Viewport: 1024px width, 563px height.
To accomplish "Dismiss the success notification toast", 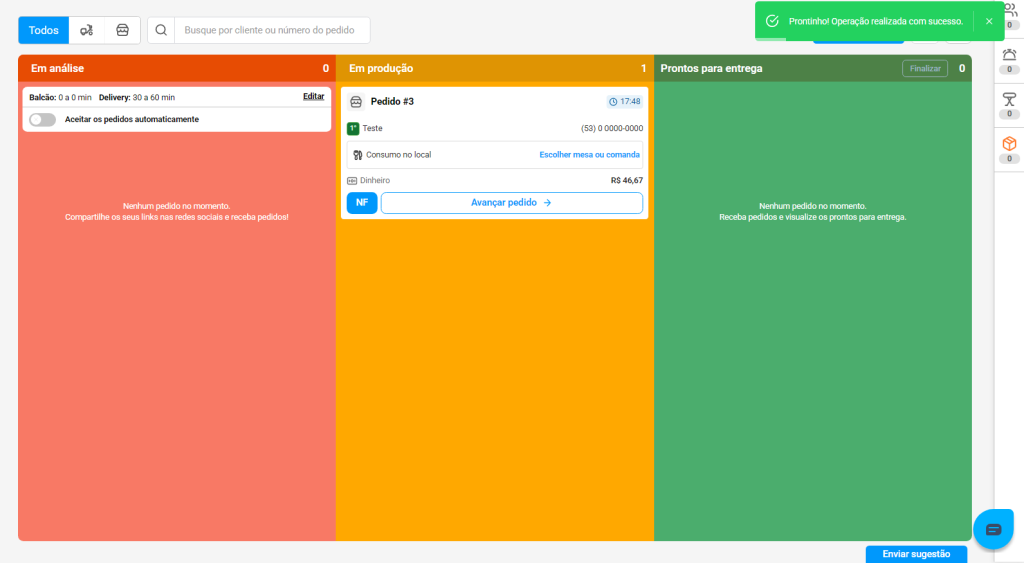I will [988, 21].
